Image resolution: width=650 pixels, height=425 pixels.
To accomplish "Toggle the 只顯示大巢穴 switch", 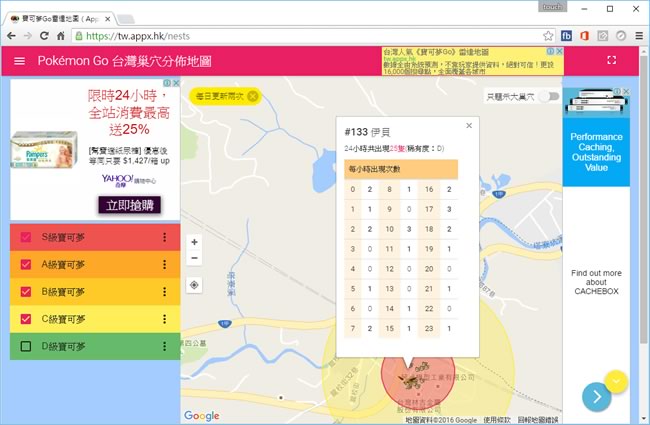I will pyautogui.click(x=550, y=97).
